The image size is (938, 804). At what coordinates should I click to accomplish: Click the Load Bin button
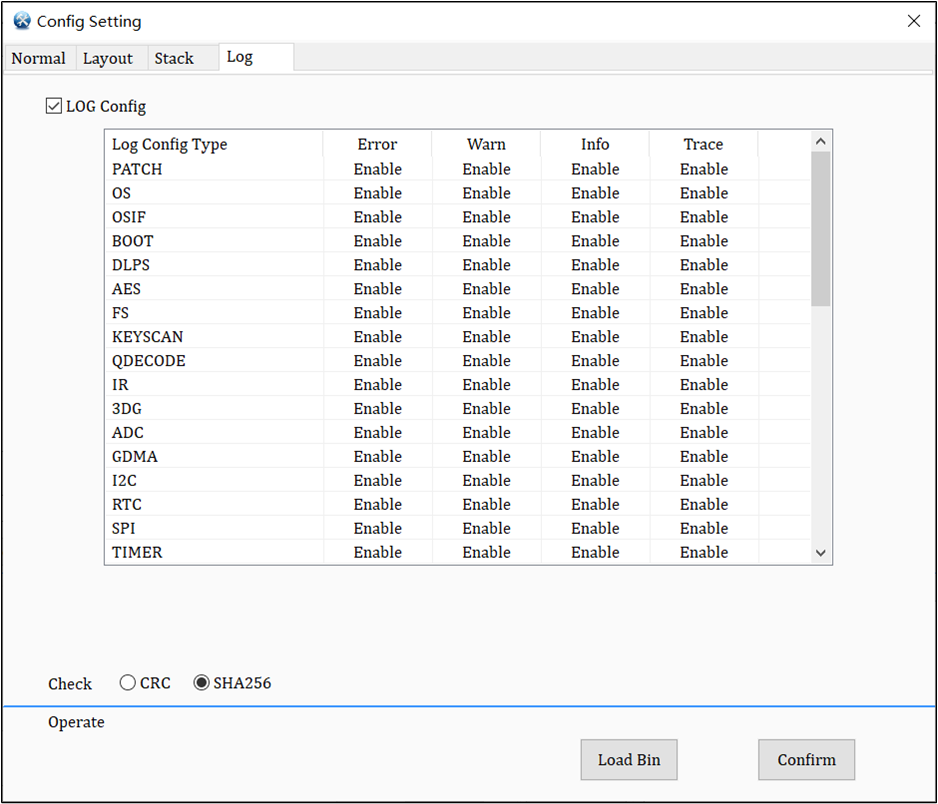pos(628,760)
